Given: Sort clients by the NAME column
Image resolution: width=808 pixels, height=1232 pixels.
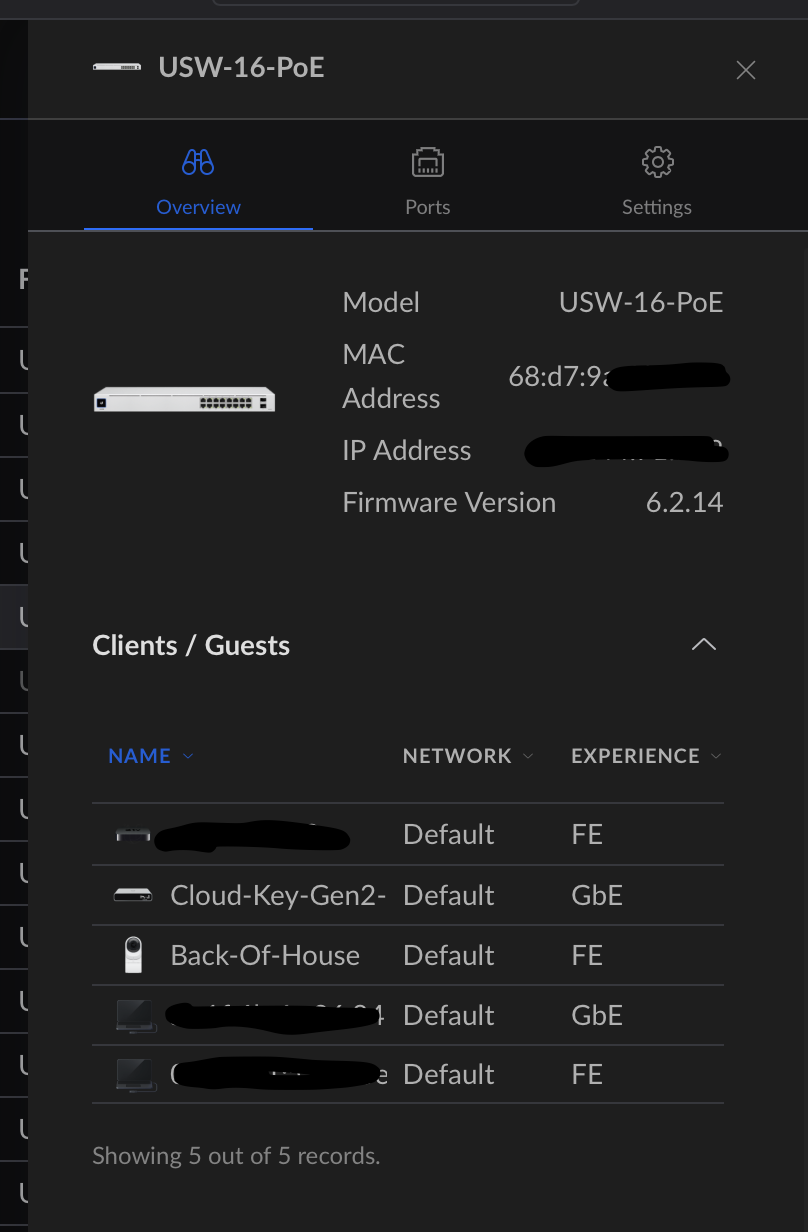Looking at the screenshot, I should coord(140,756).
